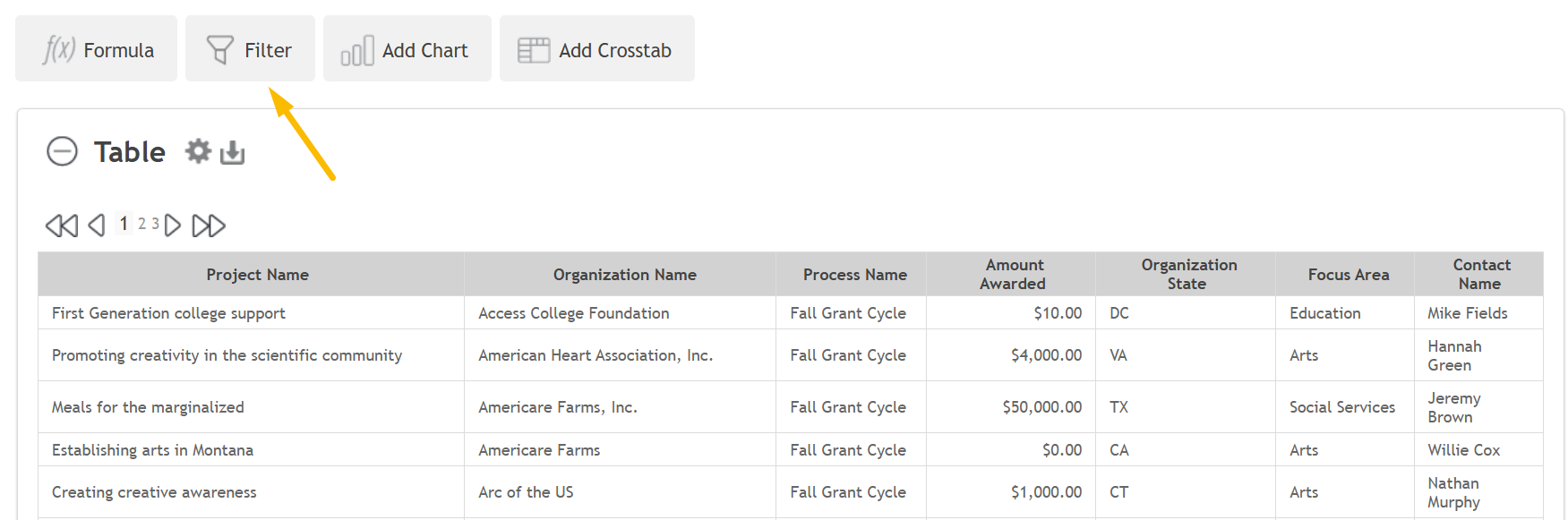The height and width of the screenshot is (520, 1568).
Task: Sort by Organization Name column header
Action: 624,275
